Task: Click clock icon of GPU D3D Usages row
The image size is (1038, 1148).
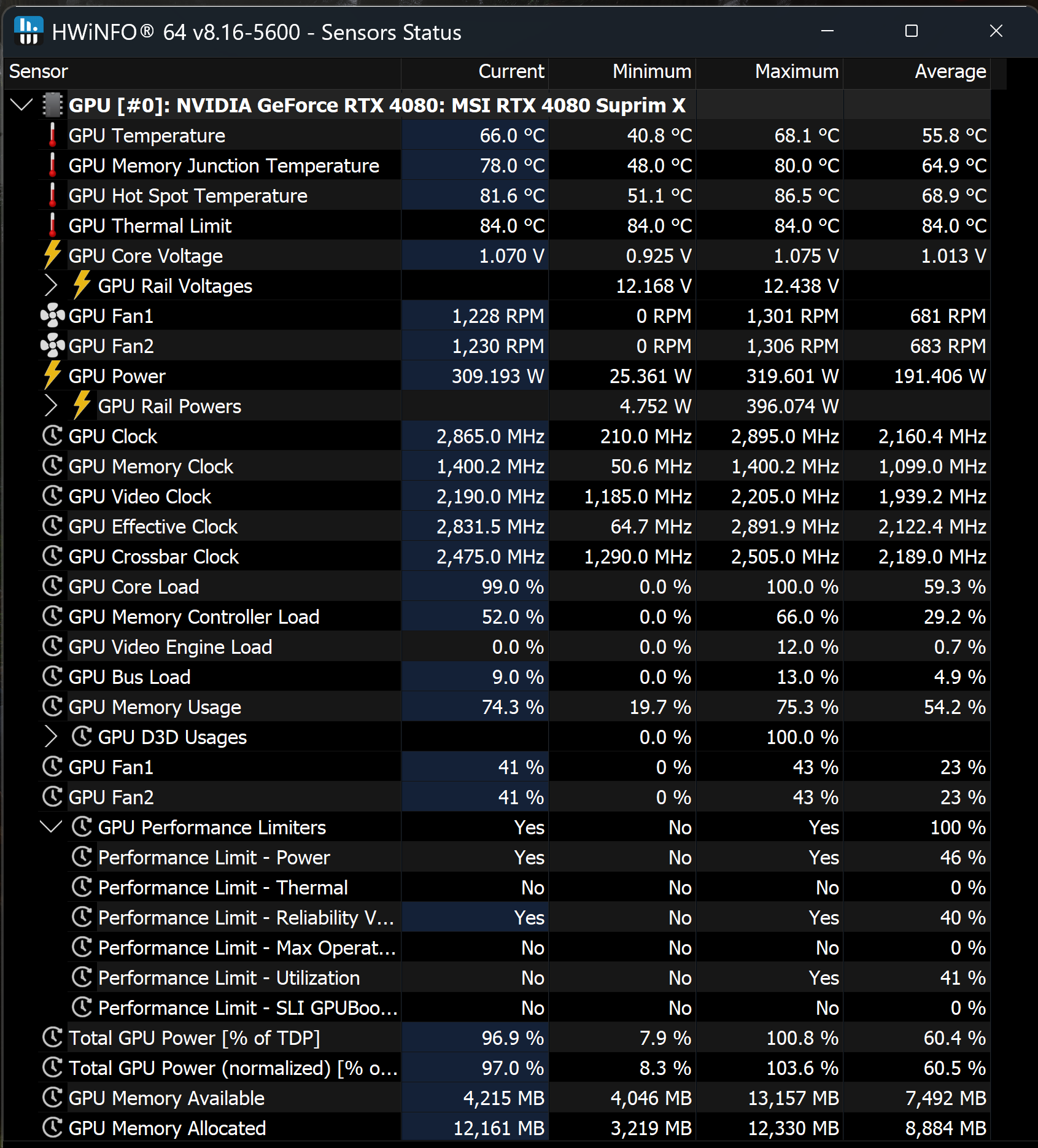Action: click(x=82, y=737)
